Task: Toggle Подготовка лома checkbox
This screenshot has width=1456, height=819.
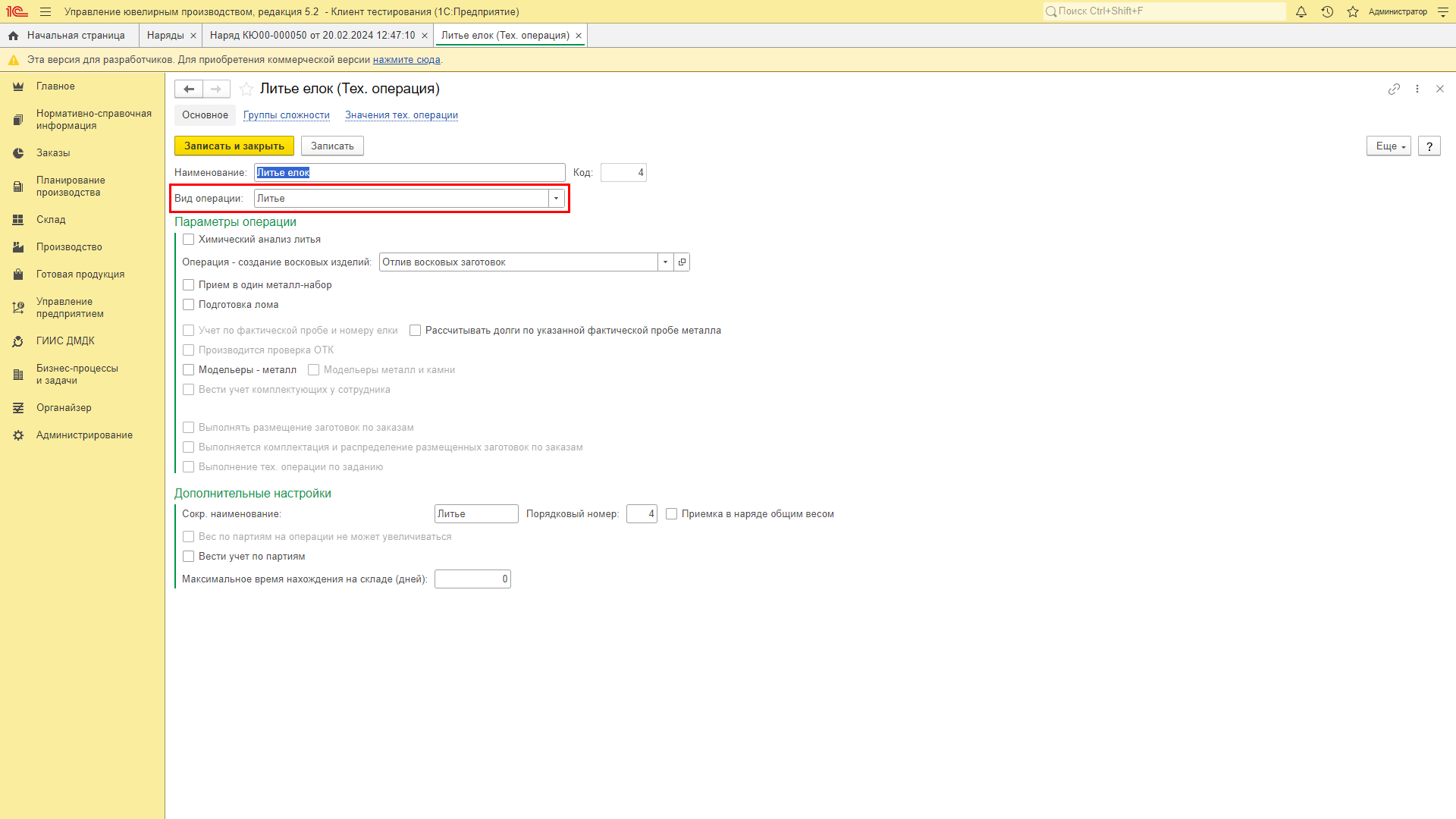Action: 188,305
